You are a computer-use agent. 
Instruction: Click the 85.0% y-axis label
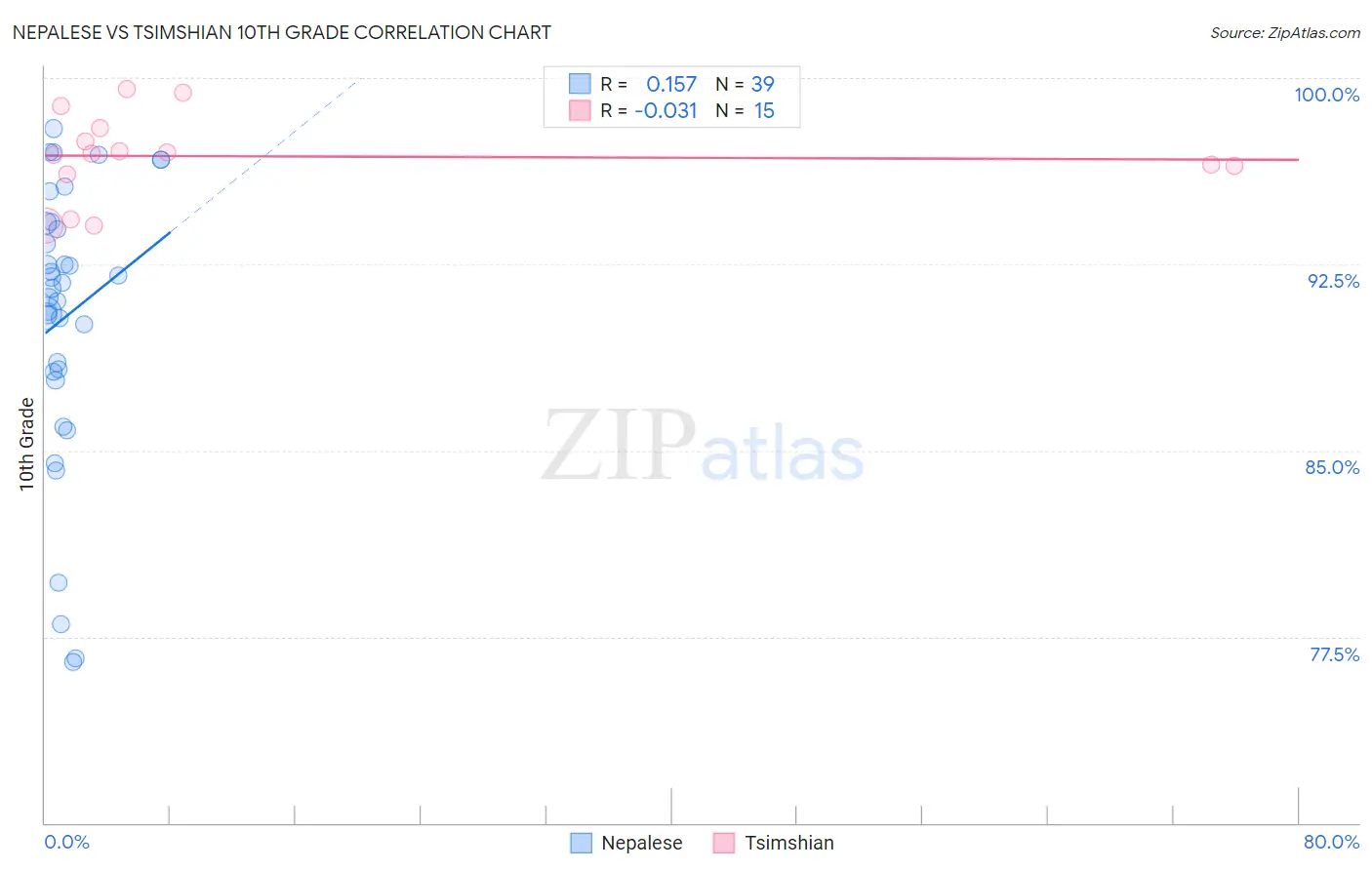1332,467
